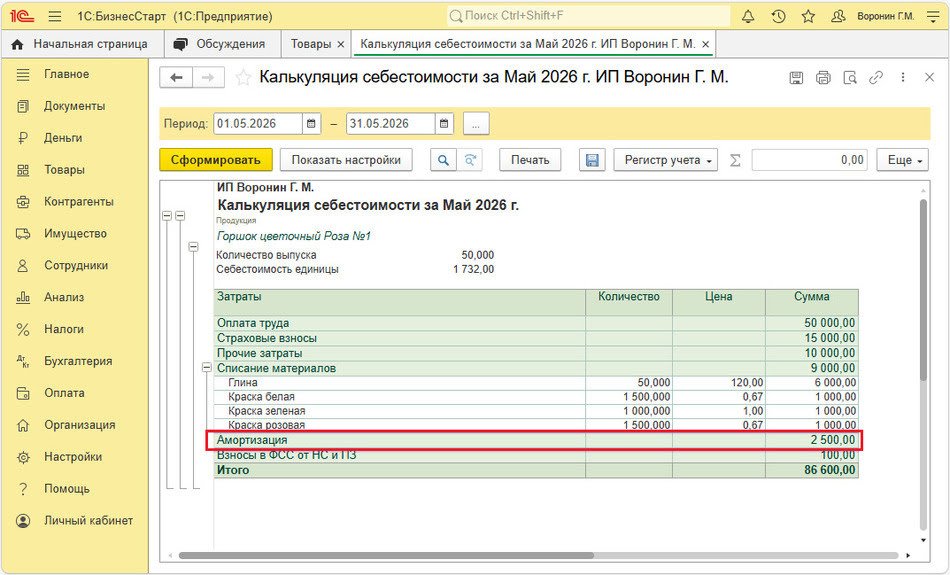The width and height of the screenshot is (950, 575).
Task: Go forward with the right arrow button
Action: (208, 78)
